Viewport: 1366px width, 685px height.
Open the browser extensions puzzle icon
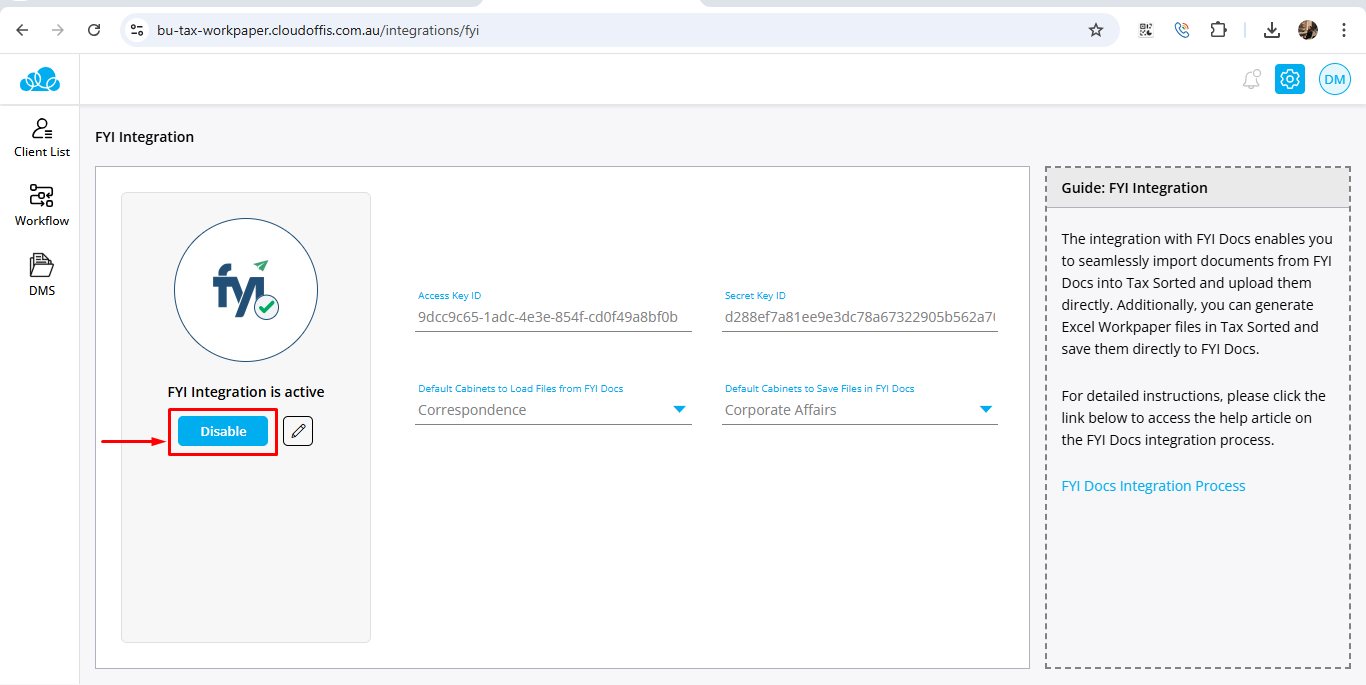tap(1218, 30)
